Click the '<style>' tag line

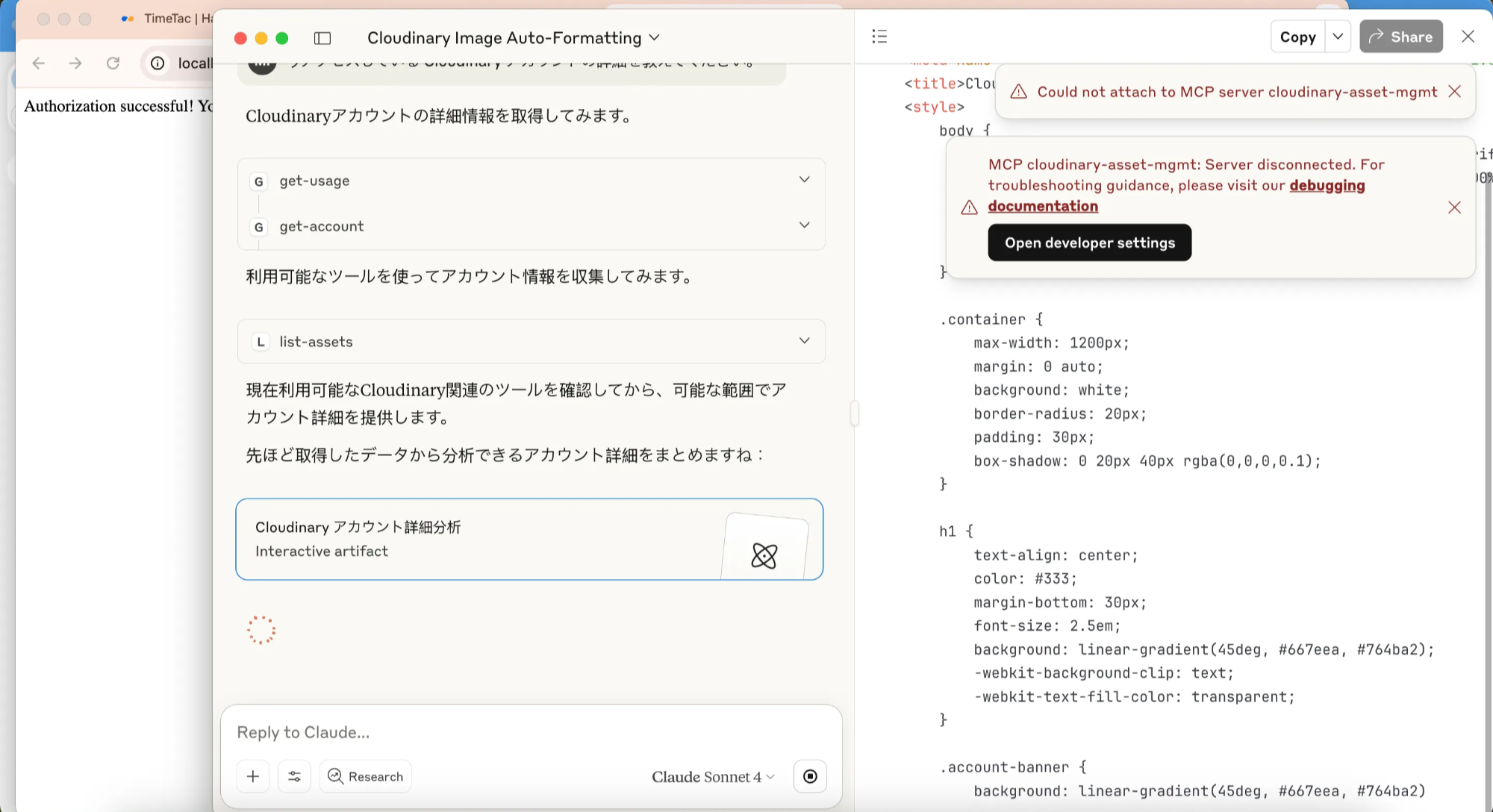934,107
